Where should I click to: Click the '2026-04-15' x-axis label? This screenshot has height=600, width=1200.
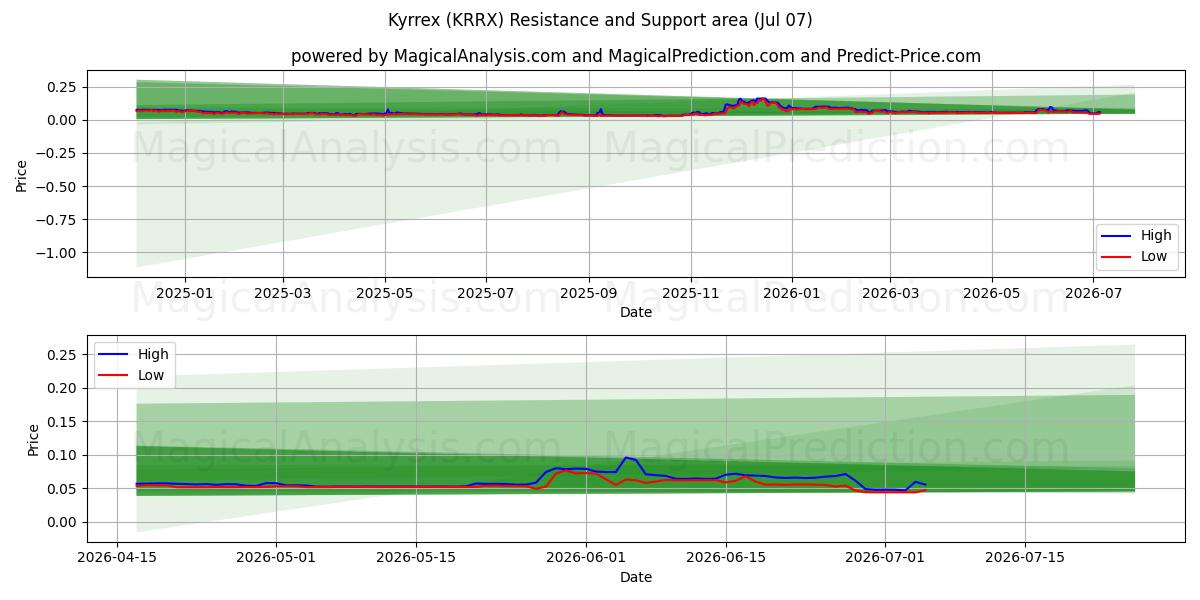click(x=118, y=559)
